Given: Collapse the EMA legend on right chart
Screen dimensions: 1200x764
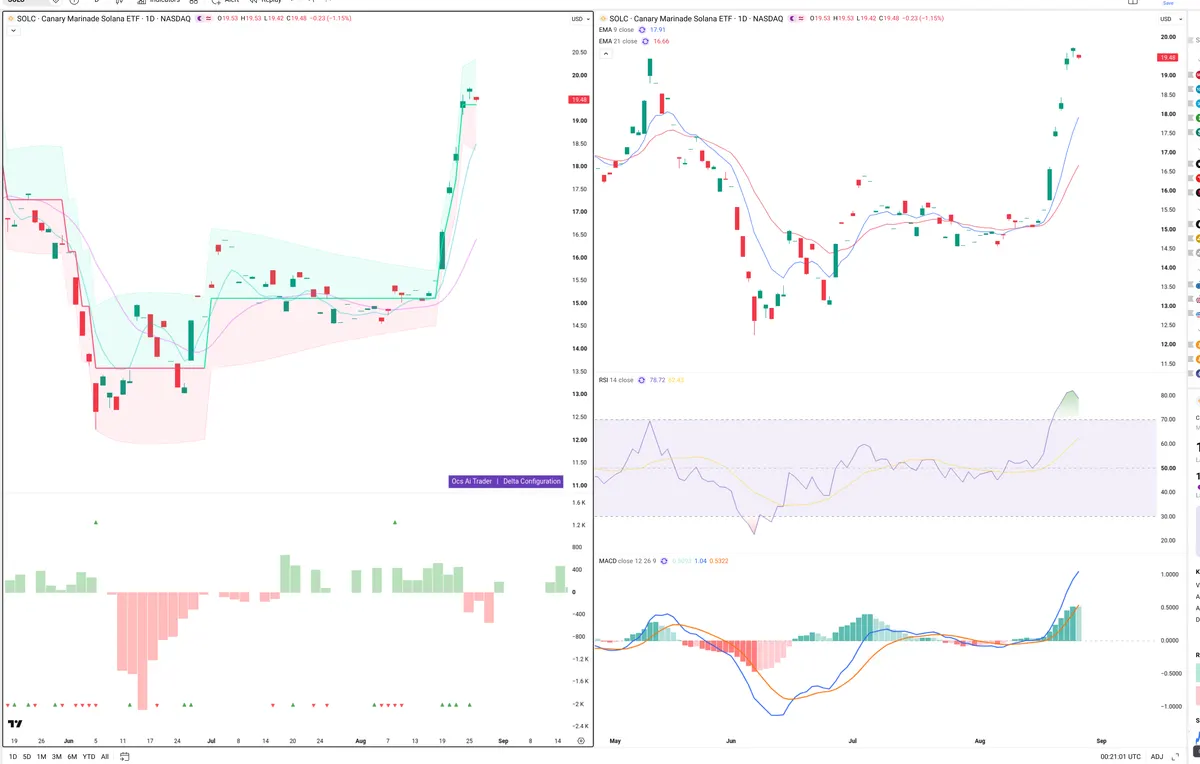Looking at the screenshot, I should pyautogui.click(x=605, y=53).
